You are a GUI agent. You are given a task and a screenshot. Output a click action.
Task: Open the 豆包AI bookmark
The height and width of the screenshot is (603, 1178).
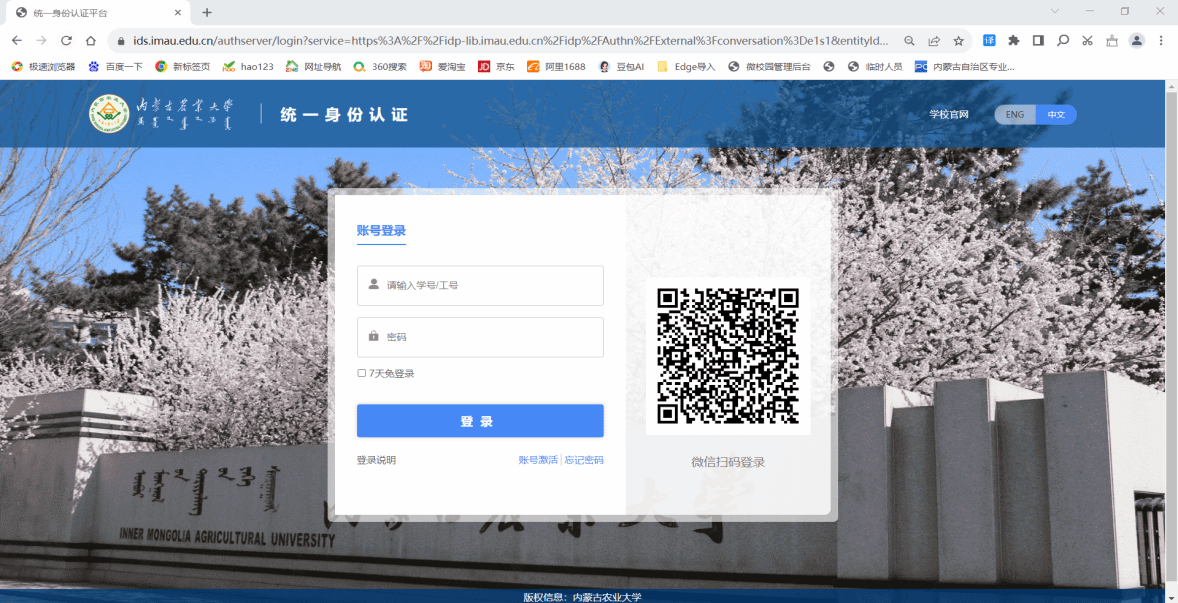621,67
